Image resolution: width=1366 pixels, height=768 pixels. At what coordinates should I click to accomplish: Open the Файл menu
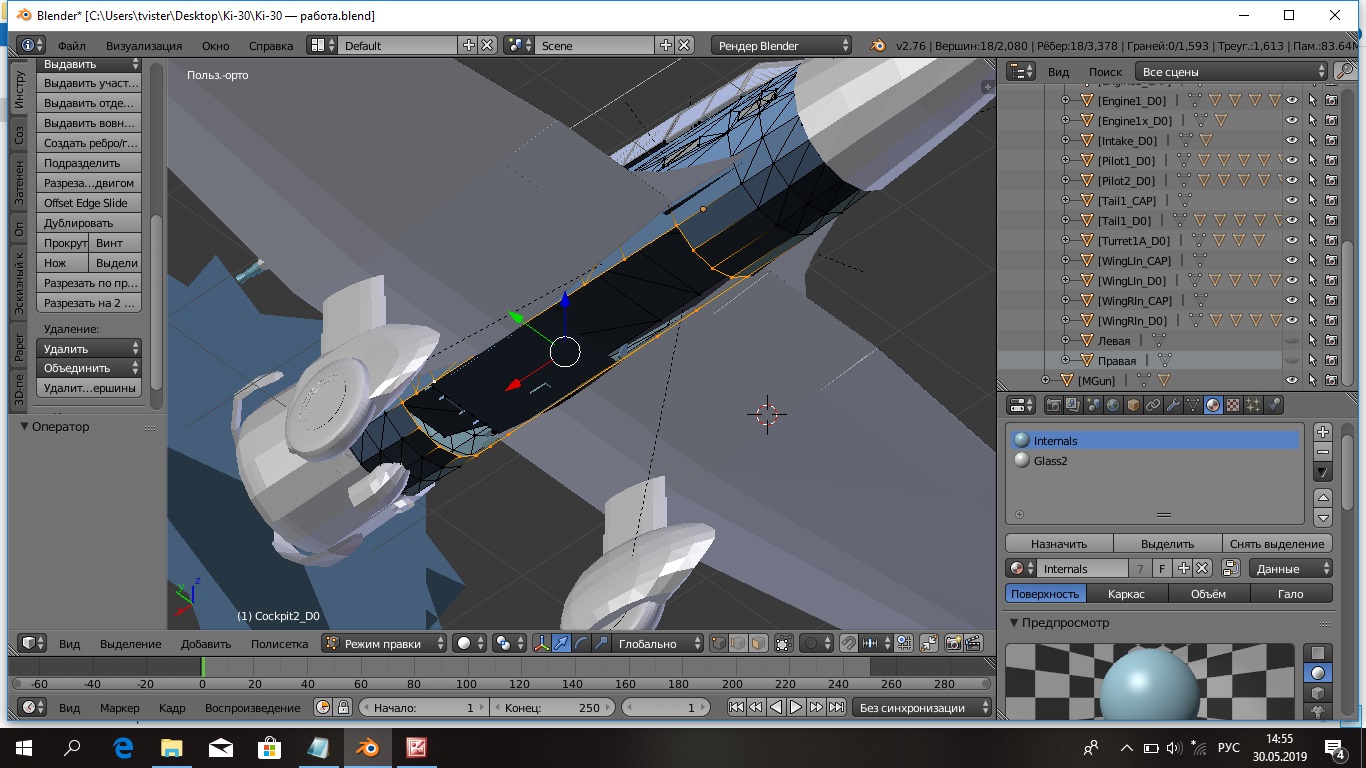pos(71,46)
